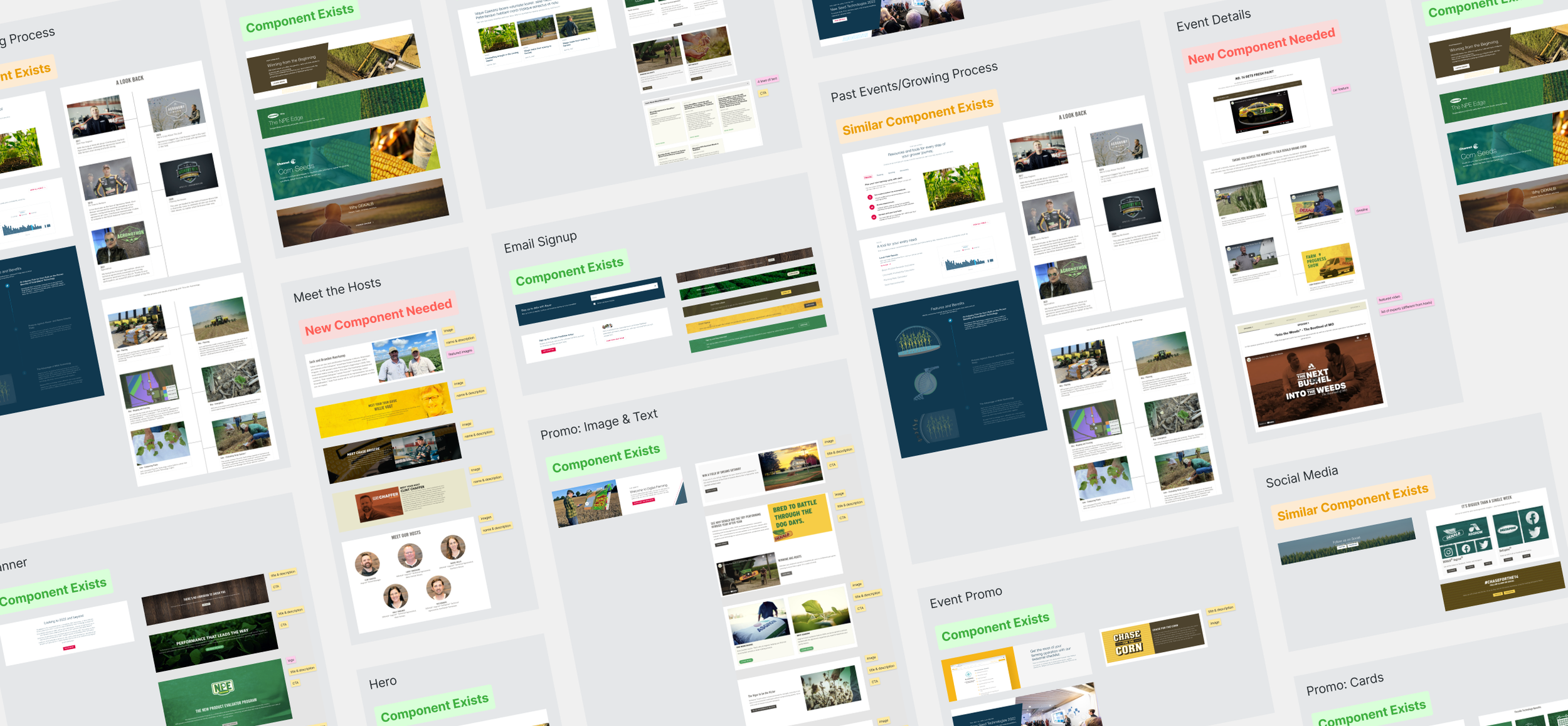Click the Chase for the Corn logo
This screenshot has height=726, width=1568.
point(1127,642)
